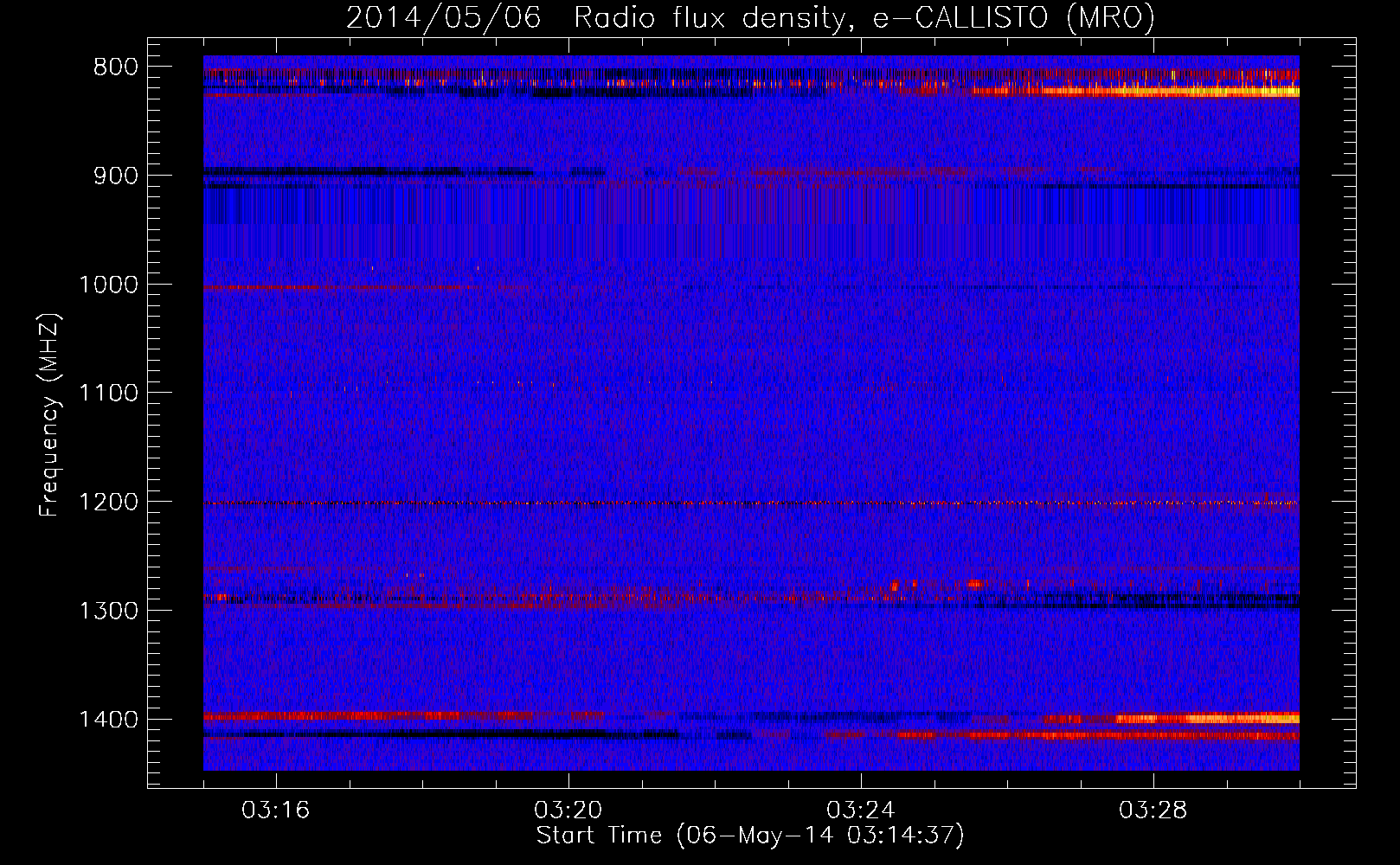Click the 03:20 time tick label
1400x865 pixels.
568,811
